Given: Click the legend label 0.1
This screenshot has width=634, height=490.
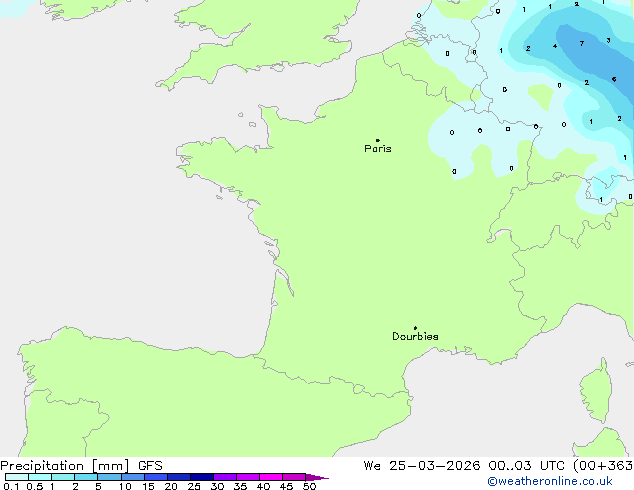Looking at the screenshot, I should pyautogui.click(x=11, y=486).
